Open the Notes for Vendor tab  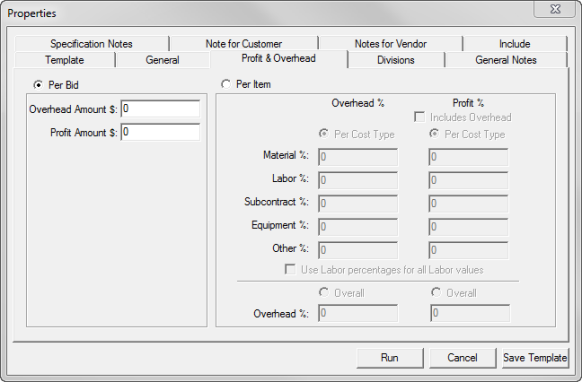tap(390, 44)
